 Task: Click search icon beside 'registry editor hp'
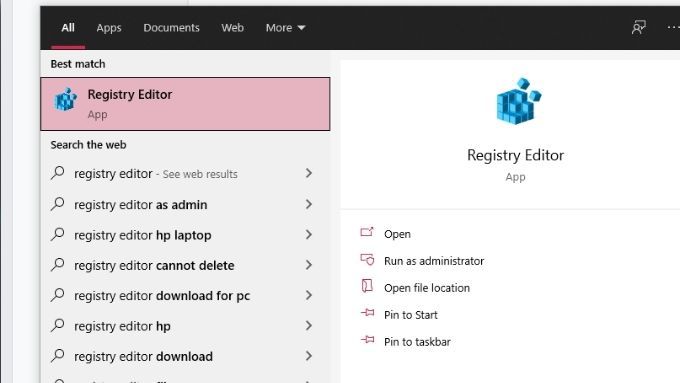[57, 325]
